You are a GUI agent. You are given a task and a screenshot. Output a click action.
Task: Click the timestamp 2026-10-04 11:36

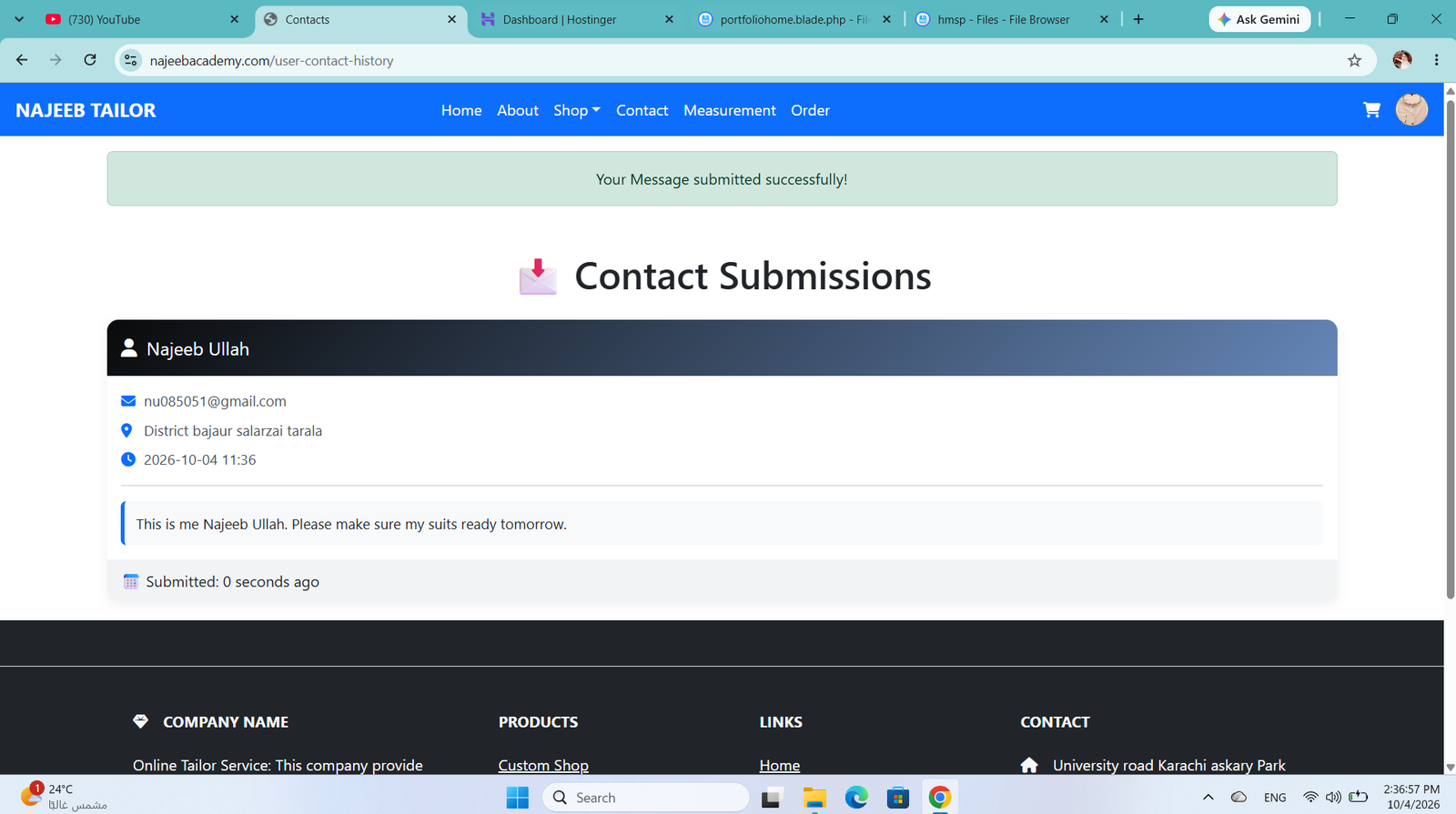200,459
